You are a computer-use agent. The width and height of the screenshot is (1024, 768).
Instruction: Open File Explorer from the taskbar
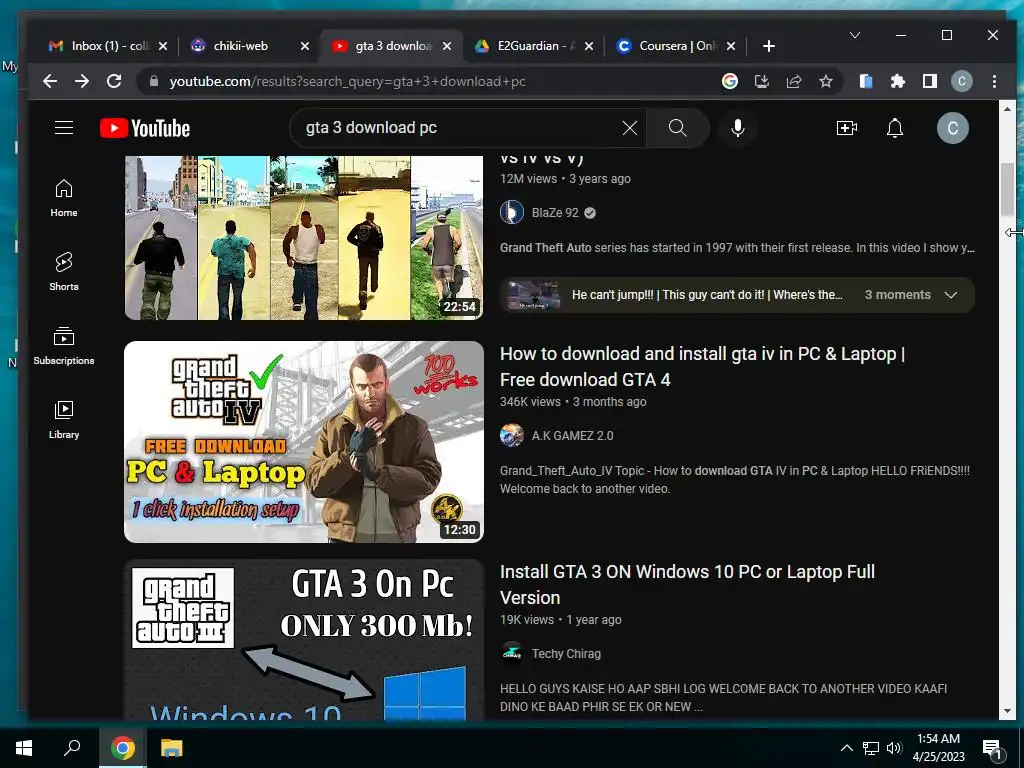(x=172, y=748)
